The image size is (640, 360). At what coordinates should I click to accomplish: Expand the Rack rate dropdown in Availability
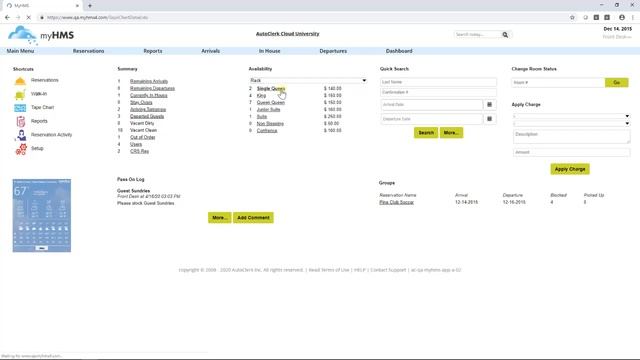point(308,80)
